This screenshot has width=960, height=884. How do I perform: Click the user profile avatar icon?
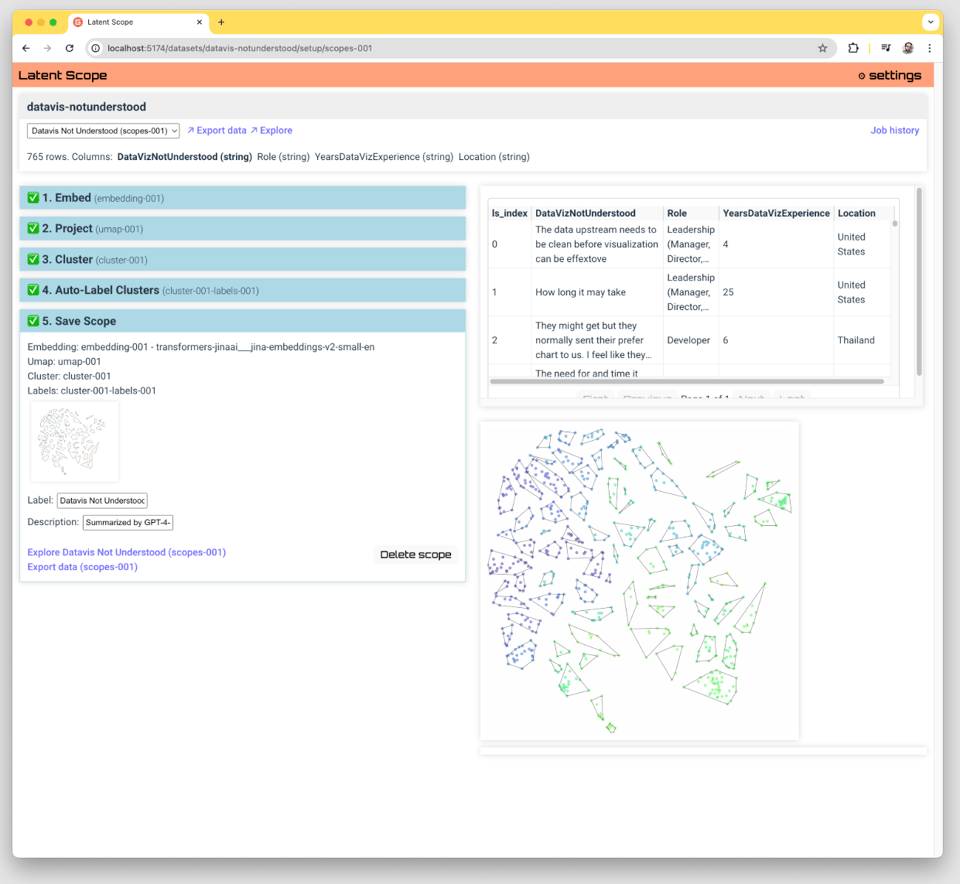click(x=908, y=48)
